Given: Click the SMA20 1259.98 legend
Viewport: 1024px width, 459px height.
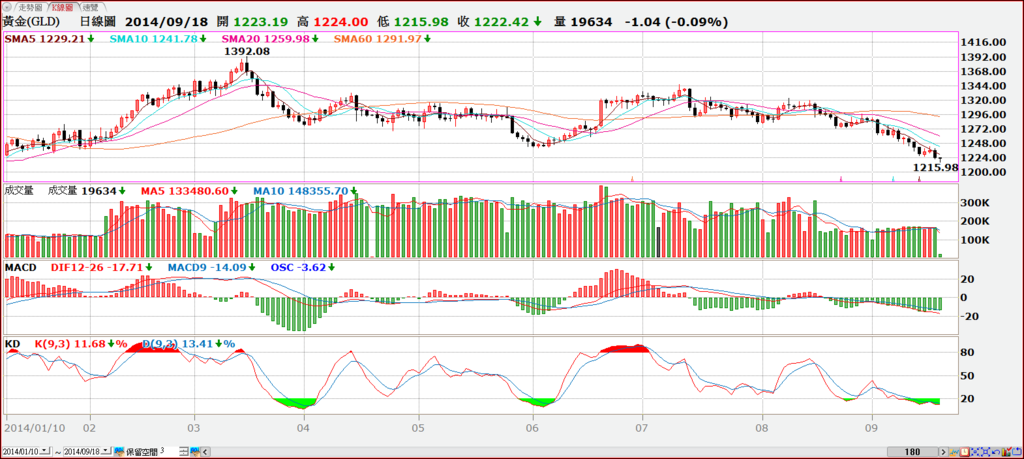Looking at the screenshot, I should pyautogui.click(x=270, y=39).
